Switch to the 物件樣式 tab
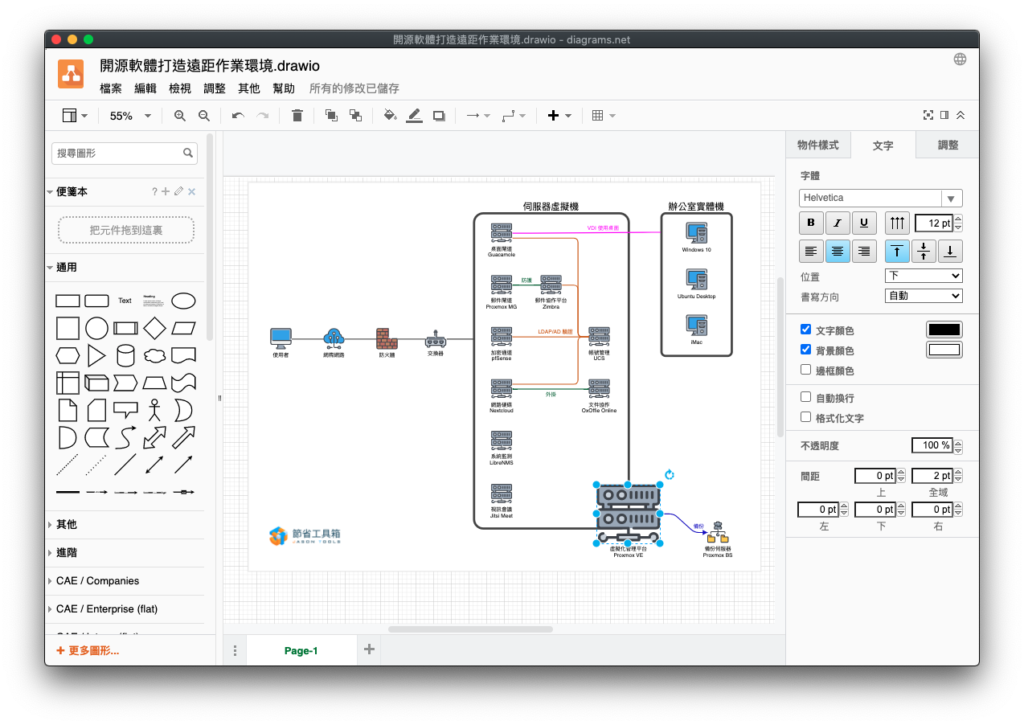Screen dimensions: 1024x725 coord(818,145)
